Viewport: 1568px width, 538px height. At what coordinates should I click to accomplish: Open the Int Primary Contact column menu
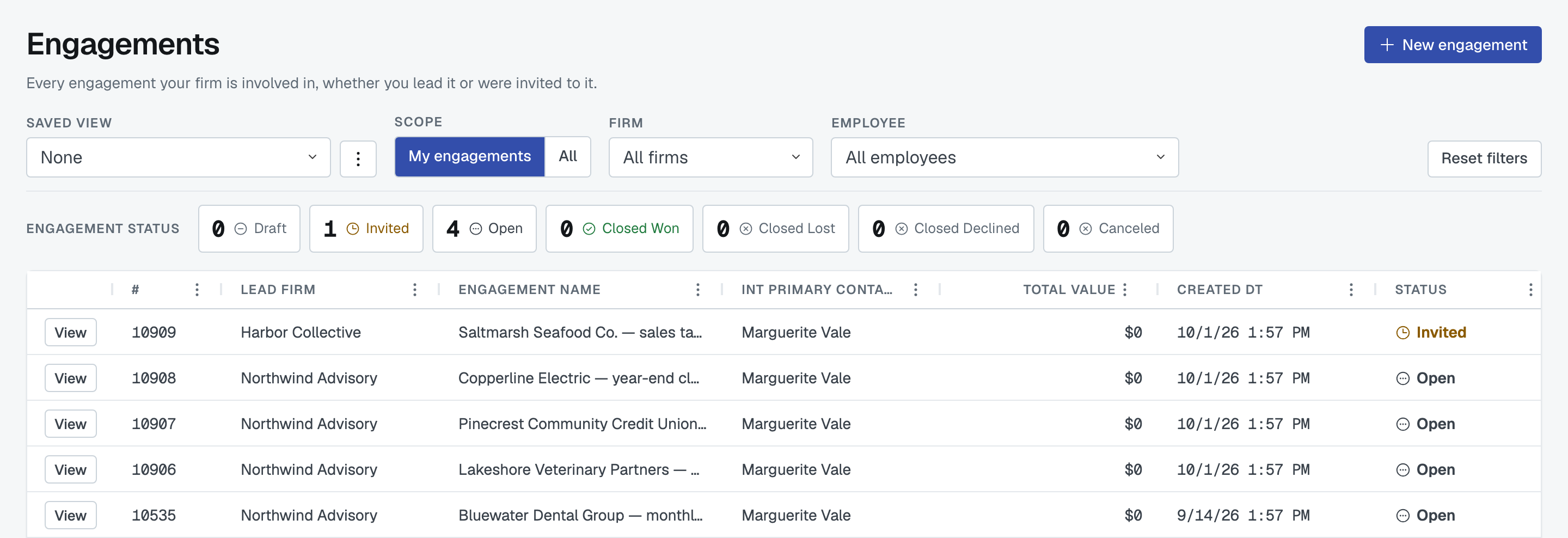click(915, 290)
